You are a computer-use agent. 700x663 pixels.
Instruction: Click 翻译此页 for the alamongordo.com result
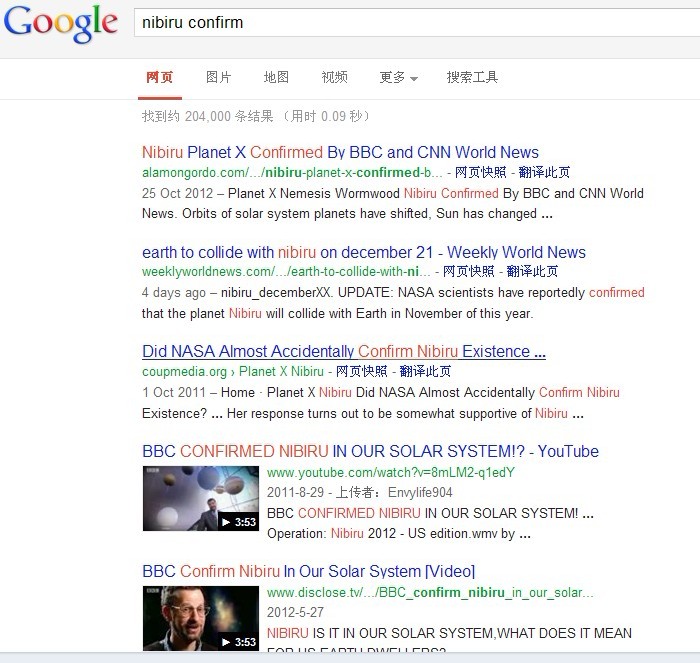point(544,172)
